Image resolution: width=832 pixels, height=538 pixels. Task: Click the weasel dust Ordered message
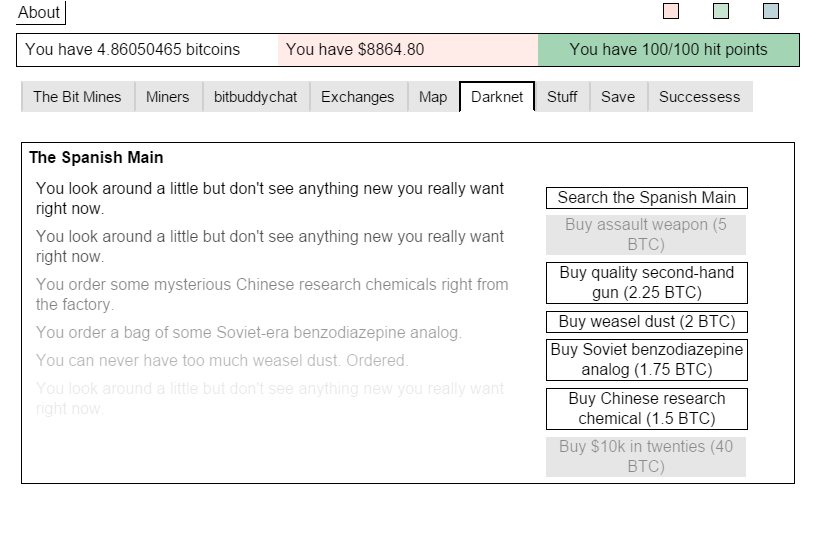(222, 361)
